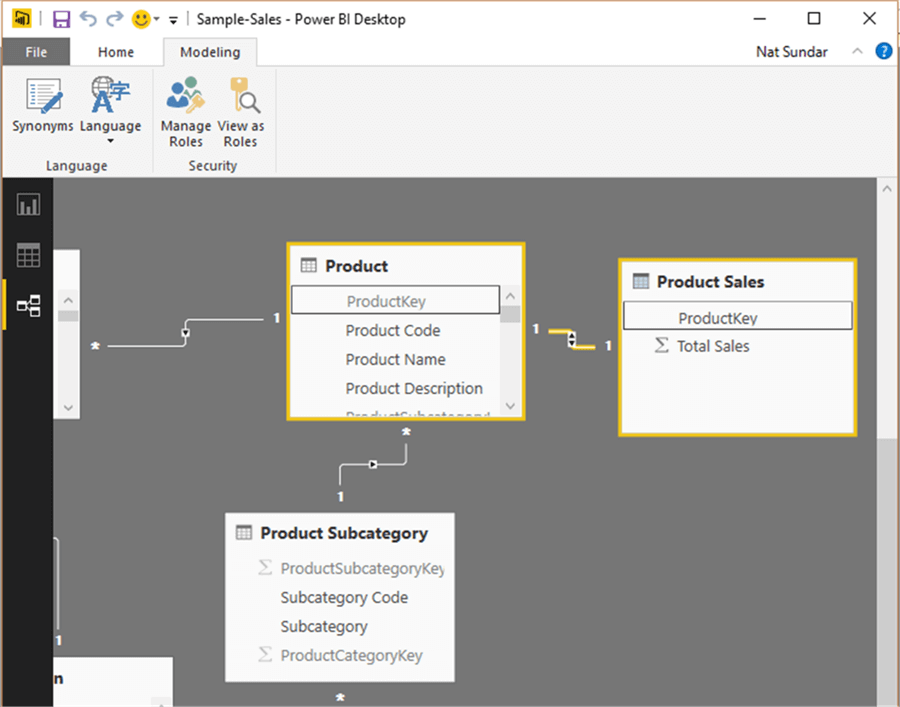
Task: Maximize the Power BI Desktop window
Action: pyautogui.click(x=814, y=19)
